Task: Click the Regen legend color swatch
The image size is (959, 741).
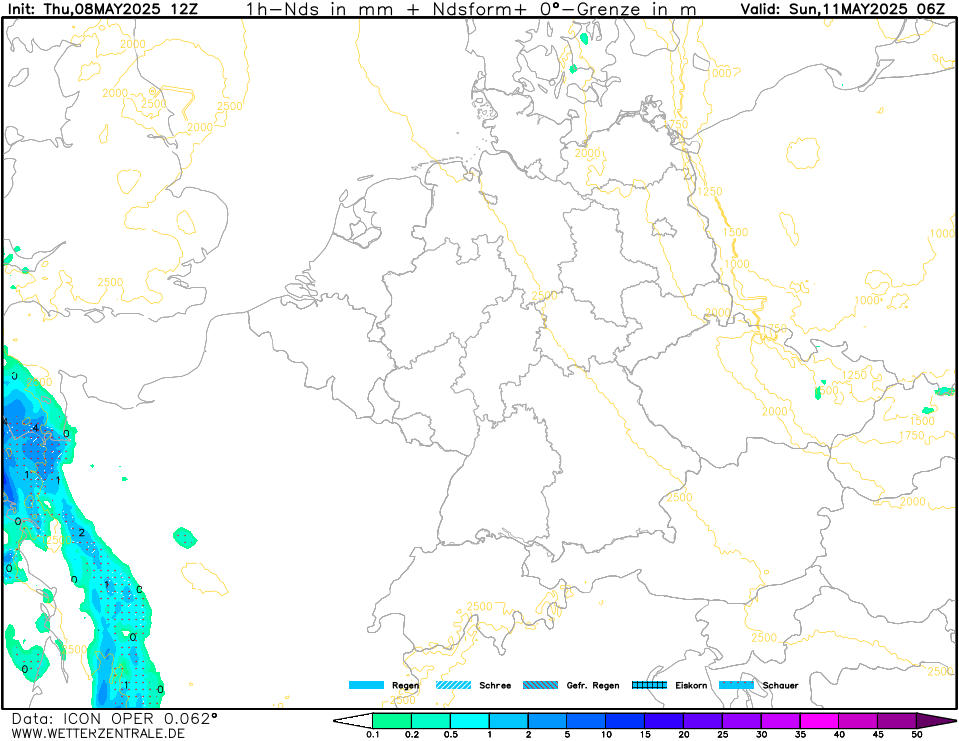Action: (366, 685)
